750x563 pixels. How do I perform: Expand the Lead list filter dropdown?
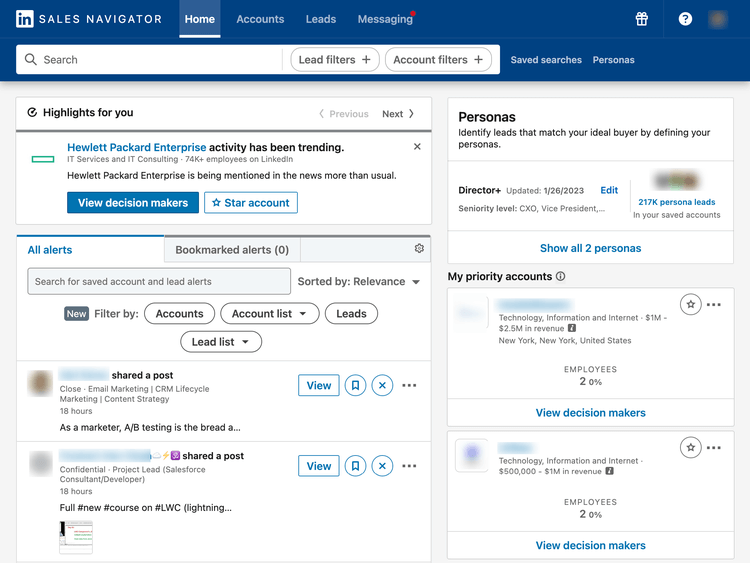click(221, 342)
